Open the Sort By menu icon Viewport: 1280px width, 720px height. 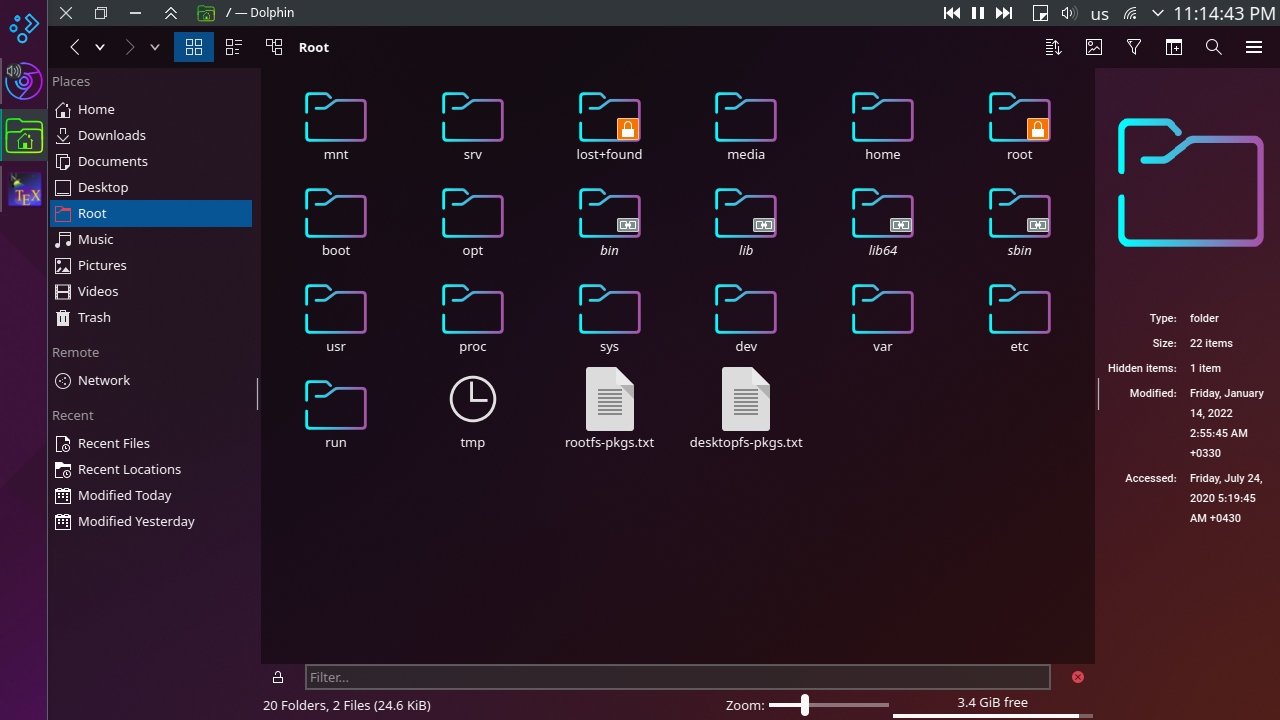tap(1053, 47)
